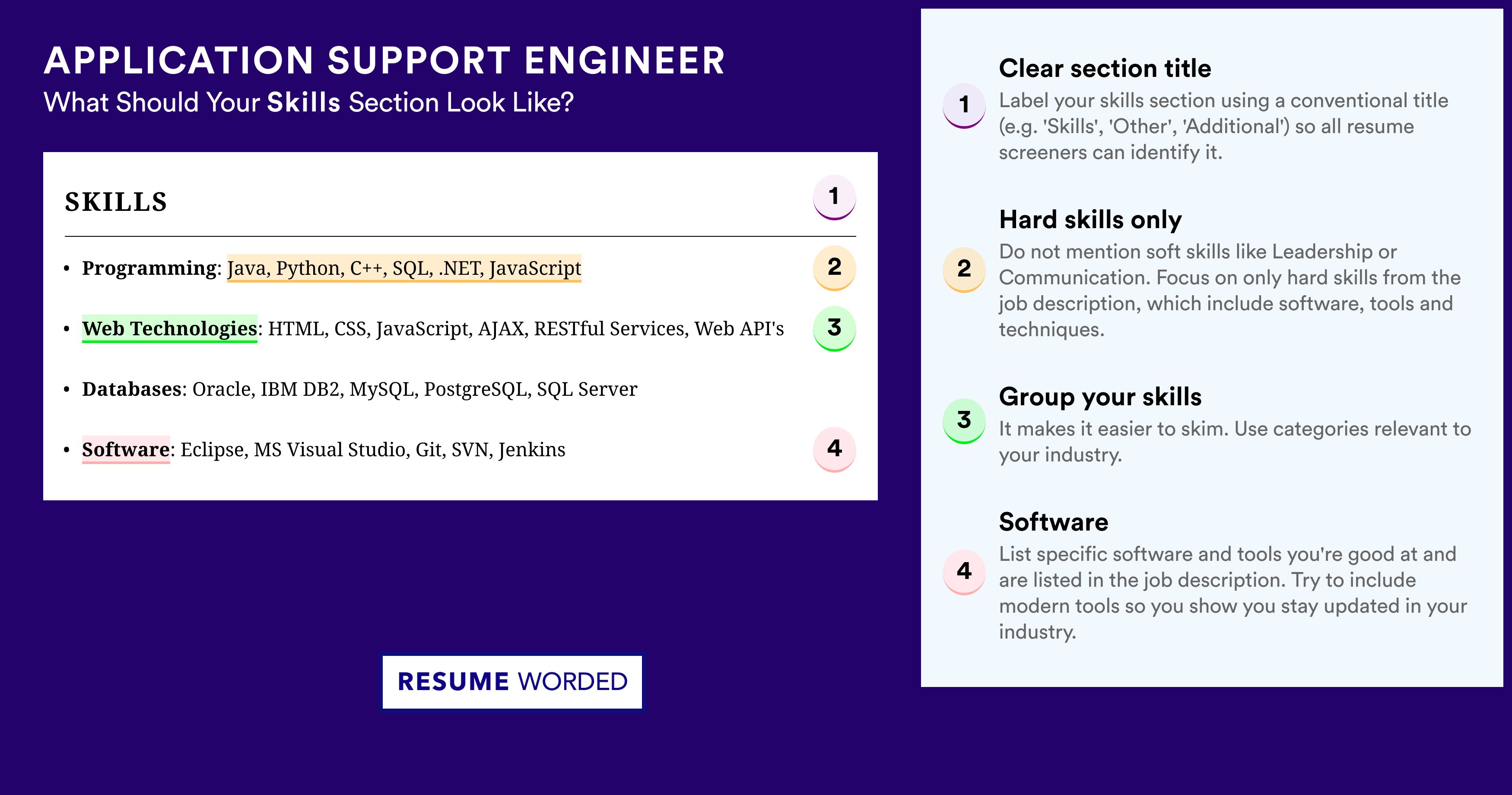
Task: Select the purple 1 badge next to Clear section title
Action: [x=964, y=106]
